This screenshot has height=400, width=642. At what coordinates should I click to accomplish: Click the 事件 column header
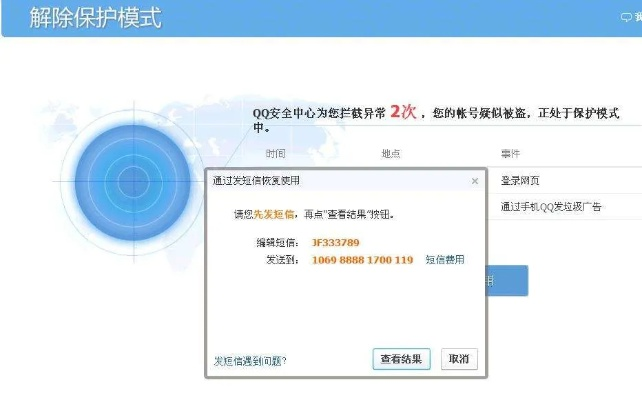pyautogui.click(x=510, y=154)
